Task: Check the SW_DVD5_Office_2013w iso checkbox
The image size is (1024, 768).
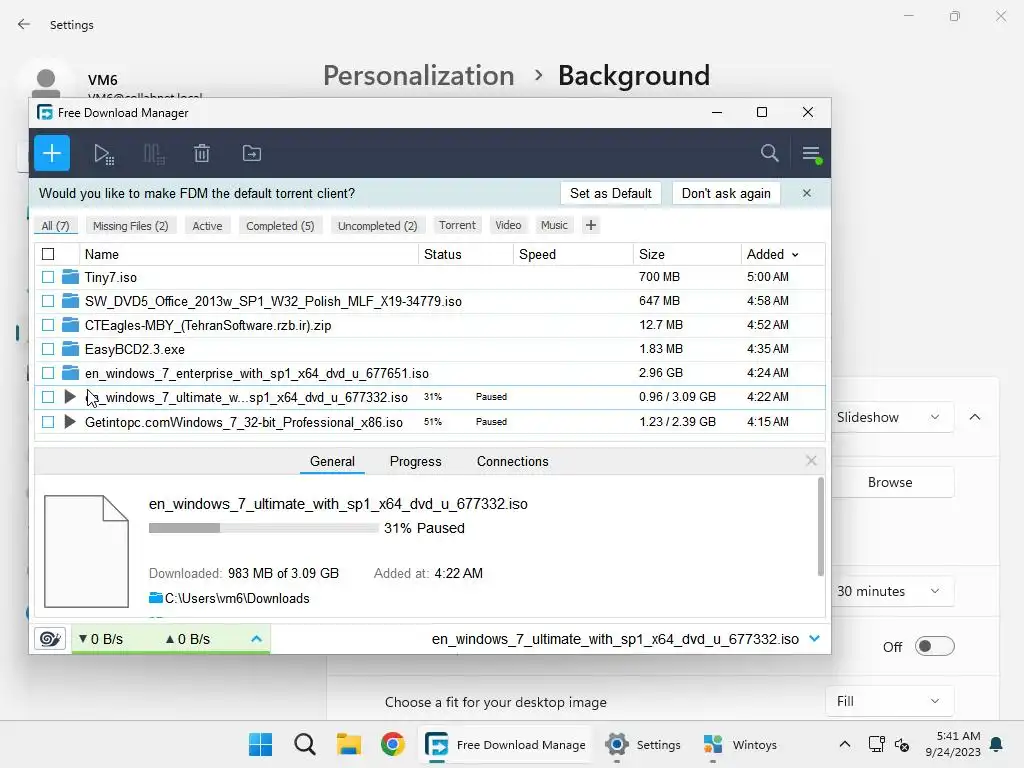Action: coord(48,301)
